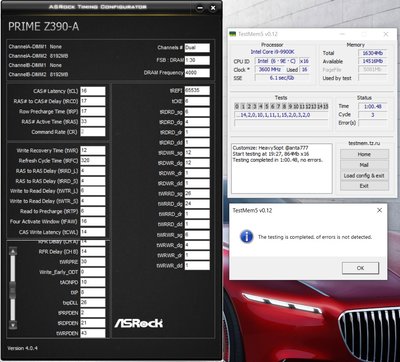
Task: Click the Mail button
Action: pos(364,165)
